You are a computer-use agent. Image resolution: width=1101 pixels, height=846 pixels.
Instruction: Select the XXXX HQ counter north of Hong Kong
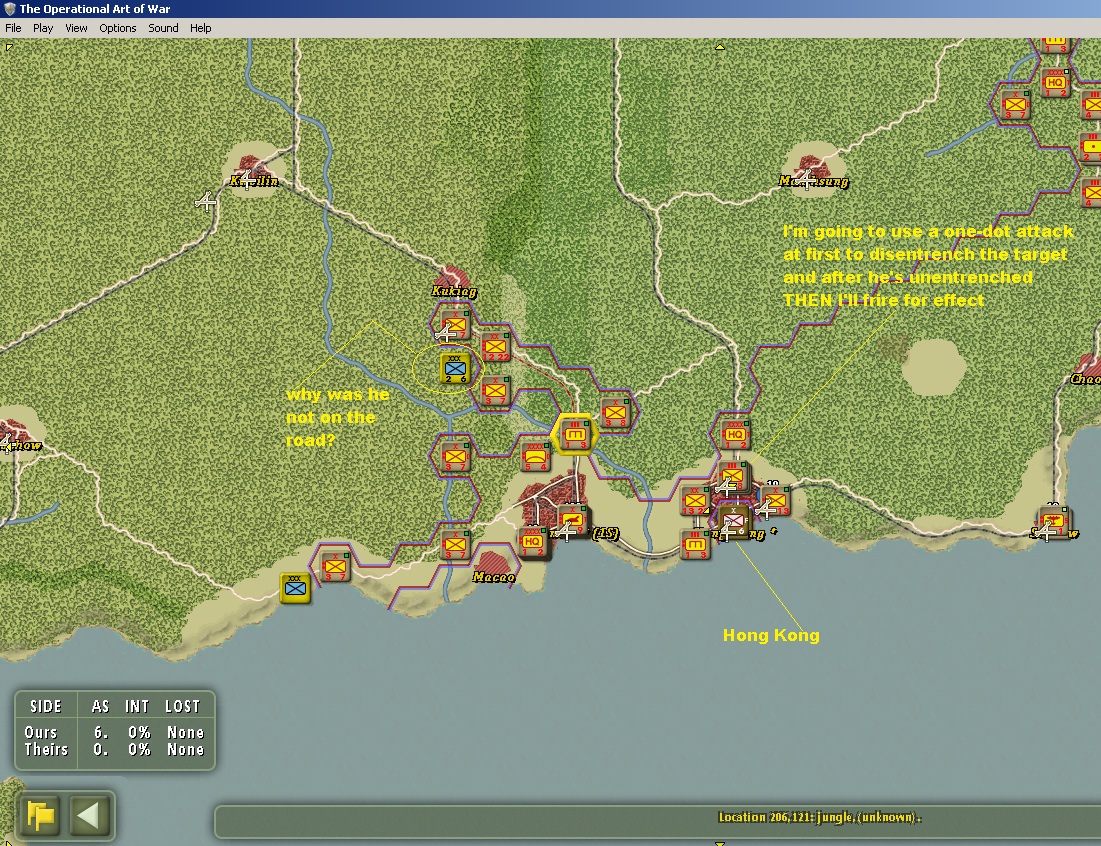pyautogui.click(x=735, y=435)
